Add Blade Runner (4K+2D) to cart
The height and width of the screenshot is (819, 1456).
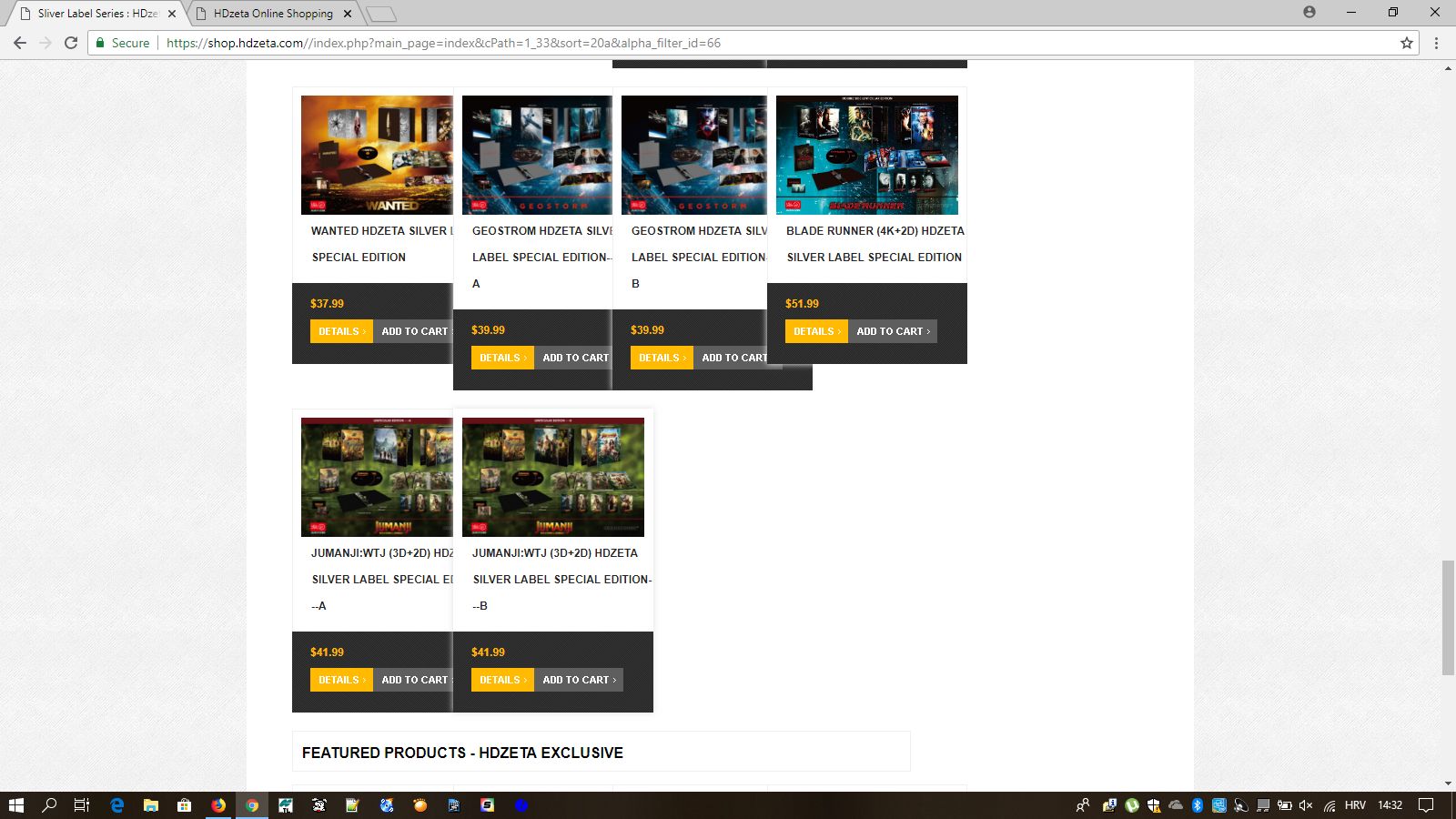(x=893, y=331)
